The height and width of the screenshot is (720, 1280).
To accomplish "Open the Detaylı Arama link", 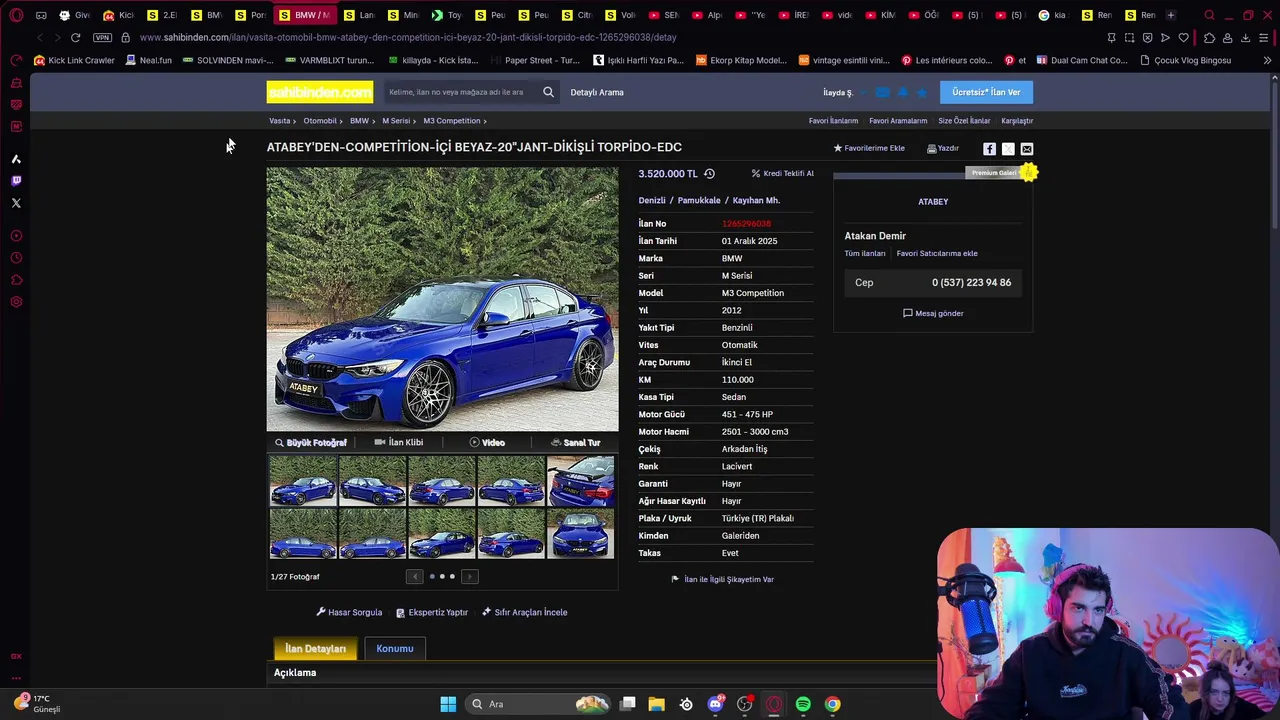I will [x=597, y=92].
